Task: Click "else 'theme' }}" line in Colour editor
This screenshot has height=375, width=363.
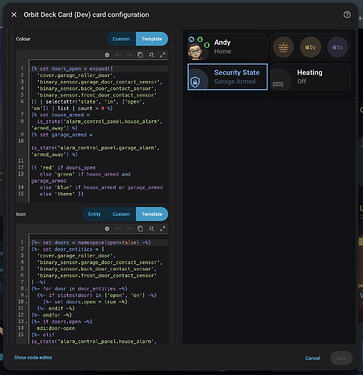Action: [62, 194]
